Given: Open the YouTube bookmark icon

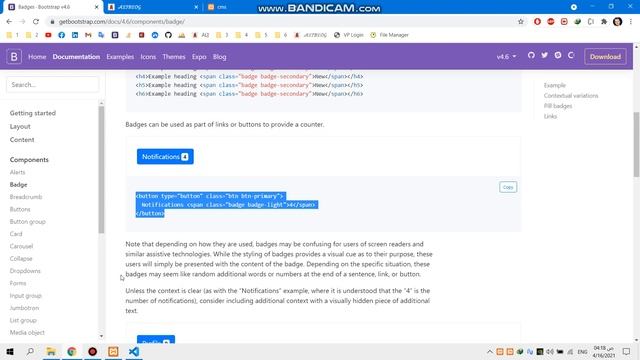Looking at the screenshot, I should pos(48,35).
